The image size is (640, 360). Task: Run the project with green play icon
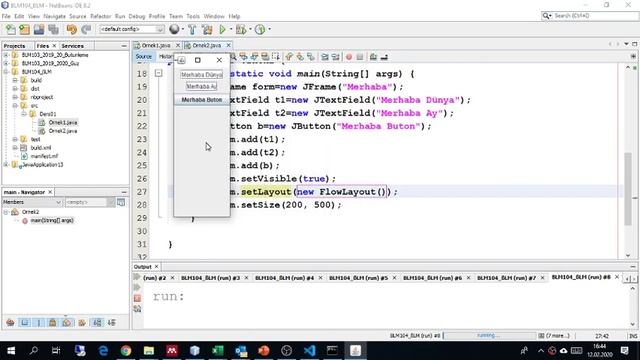tap(222, 29)
